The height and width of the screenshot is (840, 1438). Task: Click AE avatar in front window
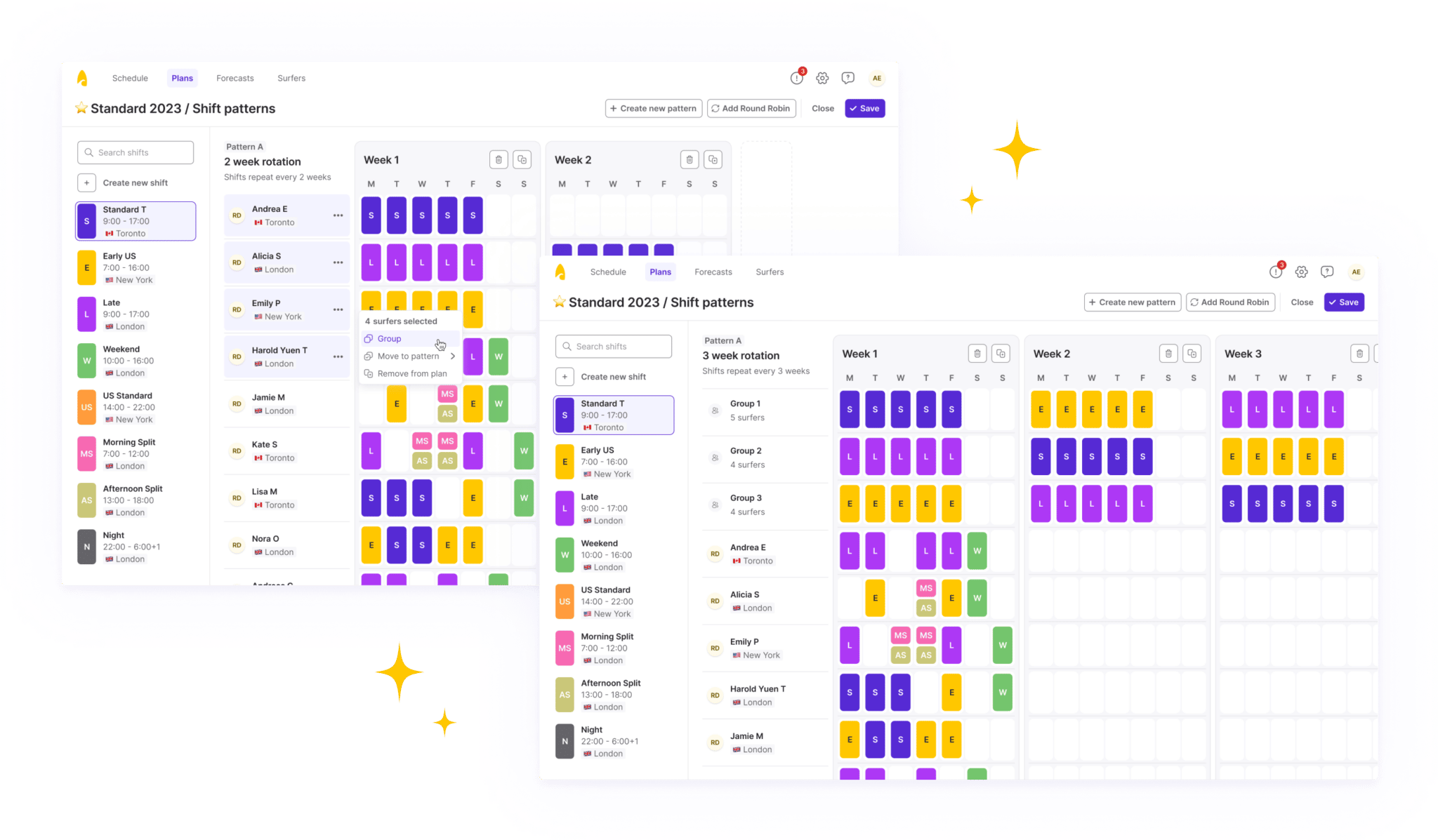coord(1356,272)
